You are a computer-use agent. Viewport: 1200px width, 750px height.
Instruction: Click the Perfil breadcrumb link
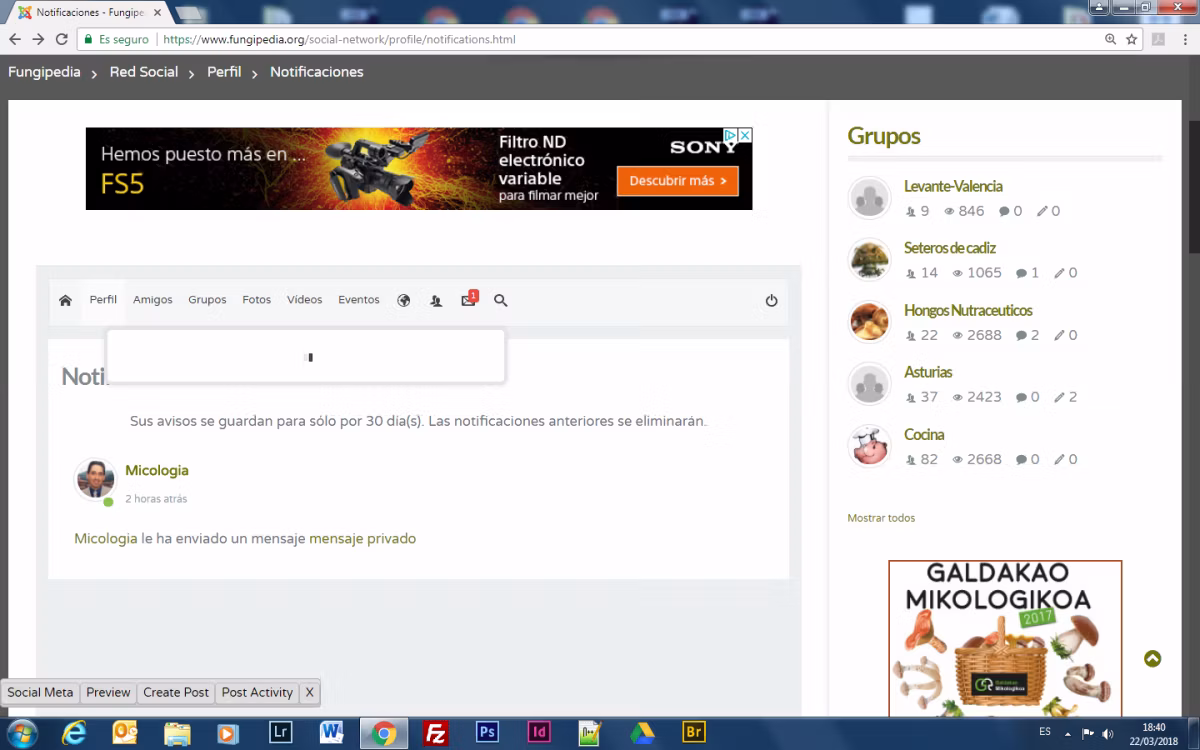click(x=224, y=72)
